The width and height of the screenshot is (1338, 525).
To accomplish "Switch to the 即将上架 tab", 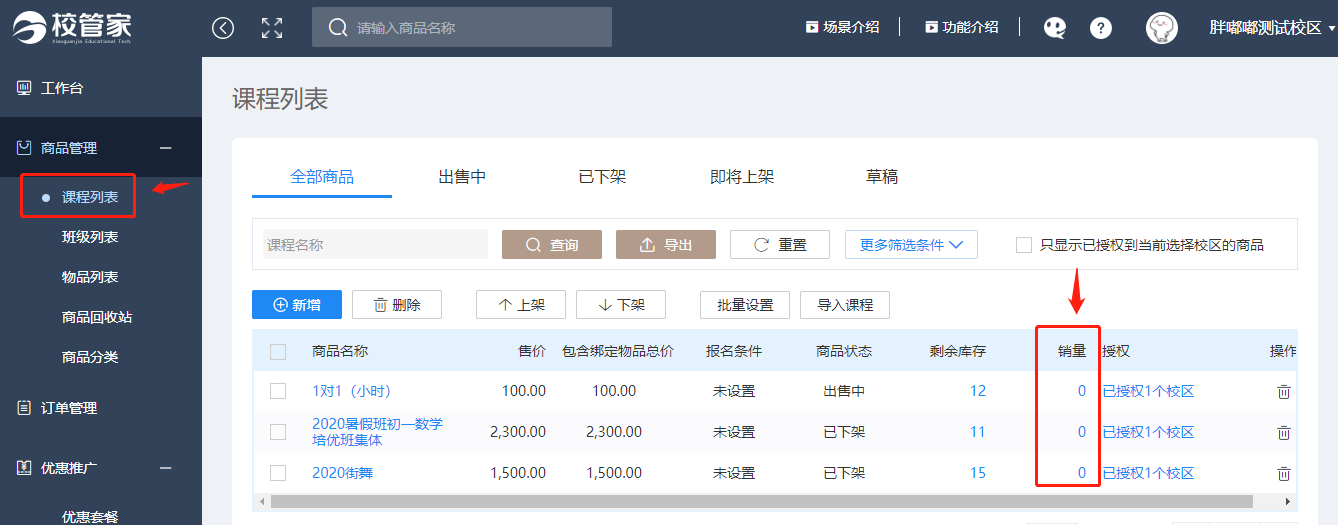I will click(742, 177).
